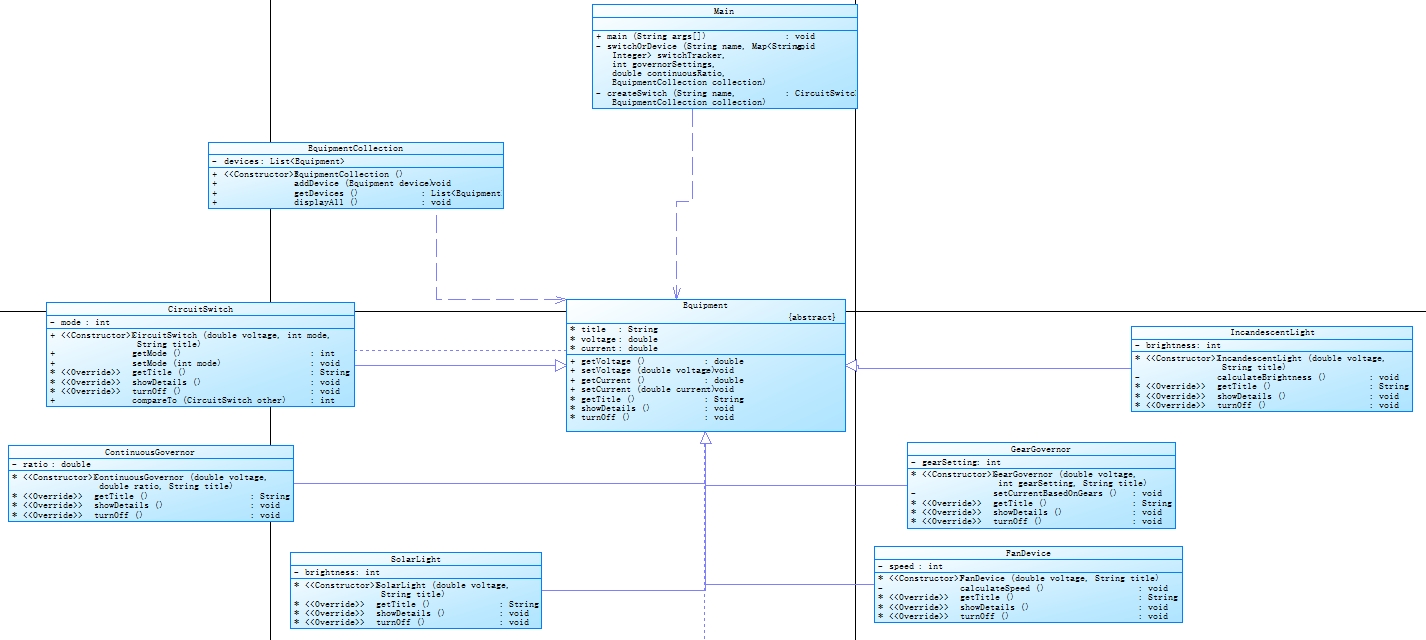The image size is (1426, 640).
Task: Select devices: List<Equipment> attribute
Action: tap(278, 160)
